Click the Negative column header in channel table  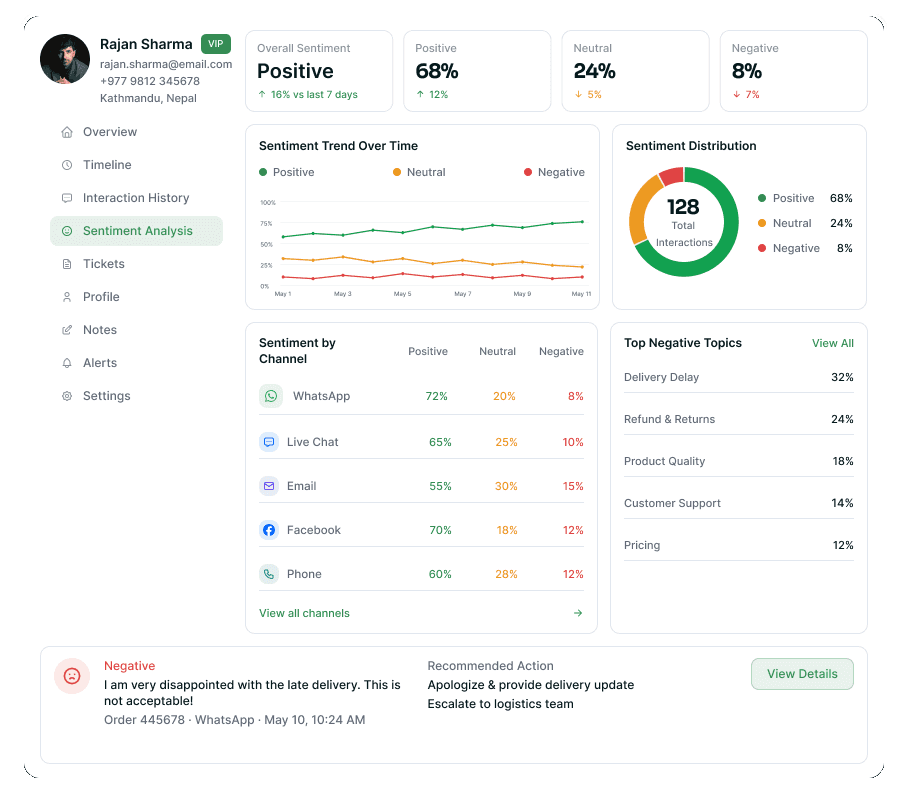coord(561,351)
